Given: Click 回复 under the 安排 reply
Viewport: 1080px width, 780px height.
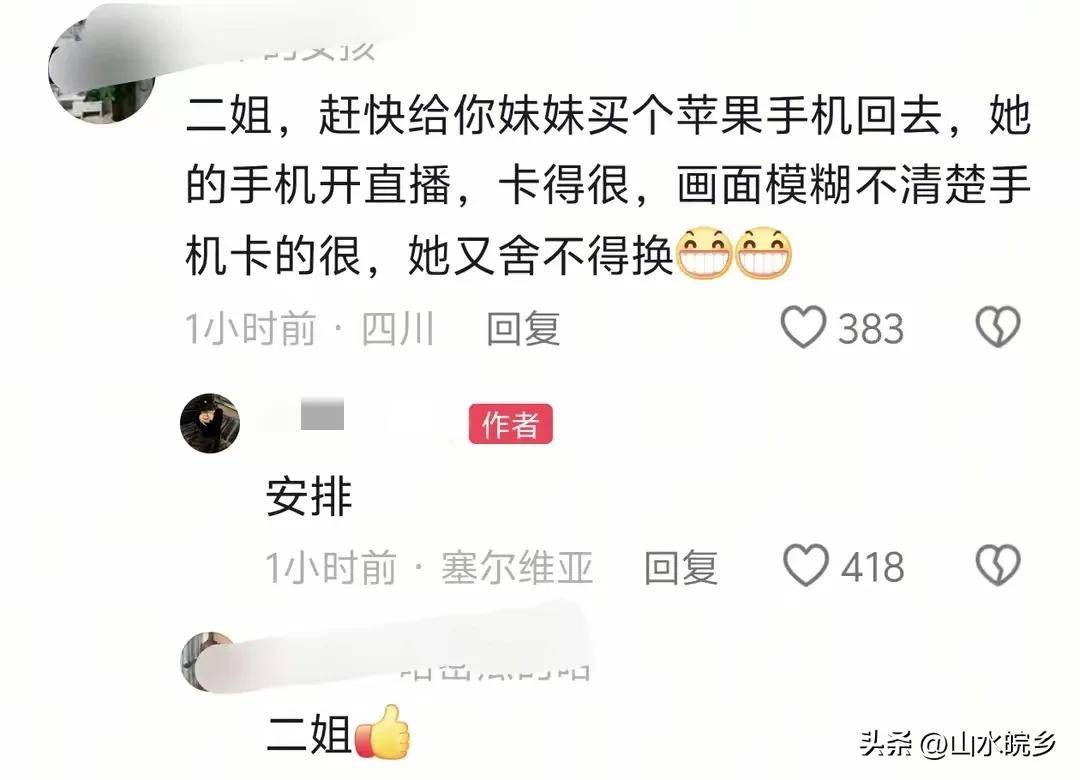Looking at the screenshot, I should coord(681,567).
